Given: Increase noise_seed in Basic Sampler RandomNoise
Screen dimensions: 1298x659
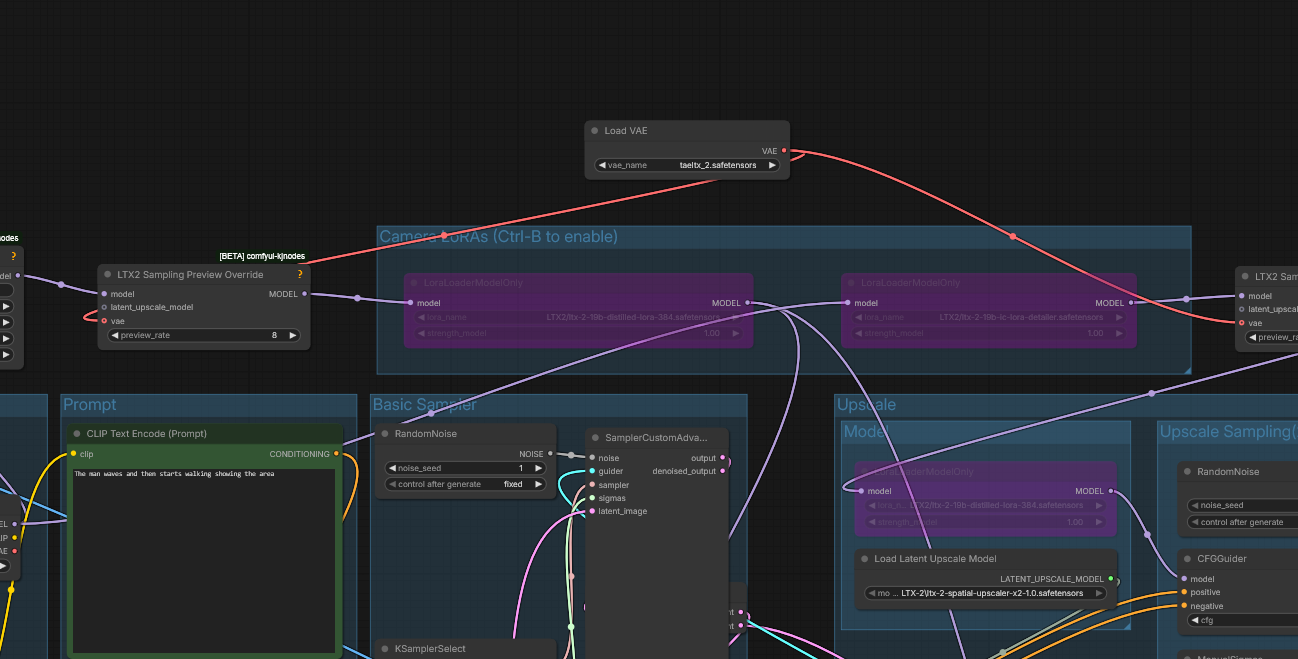Looking at the screenshot, I should coord(539,468).
